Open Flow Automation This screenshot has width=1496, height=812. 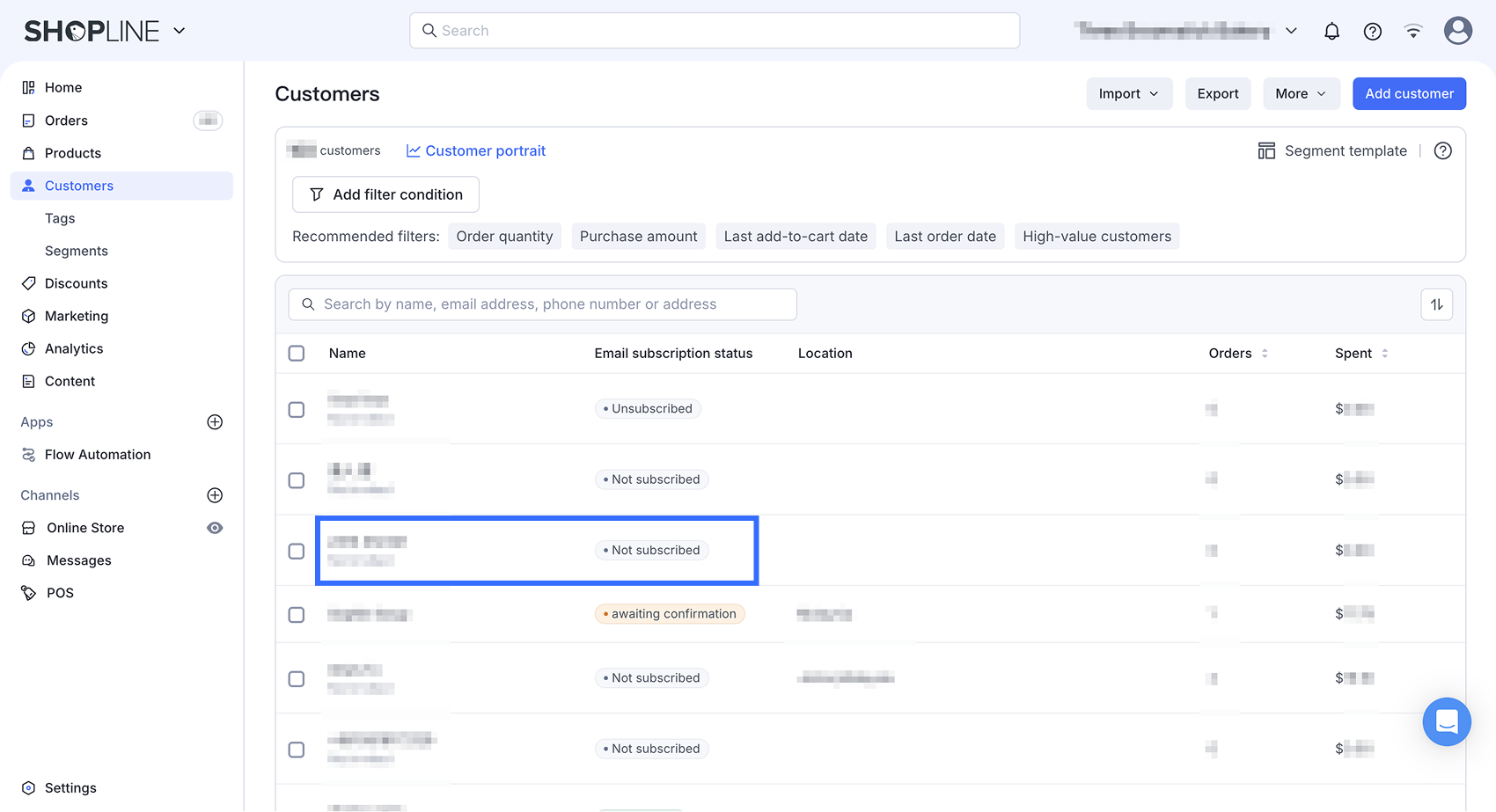[x=97, y=454]
